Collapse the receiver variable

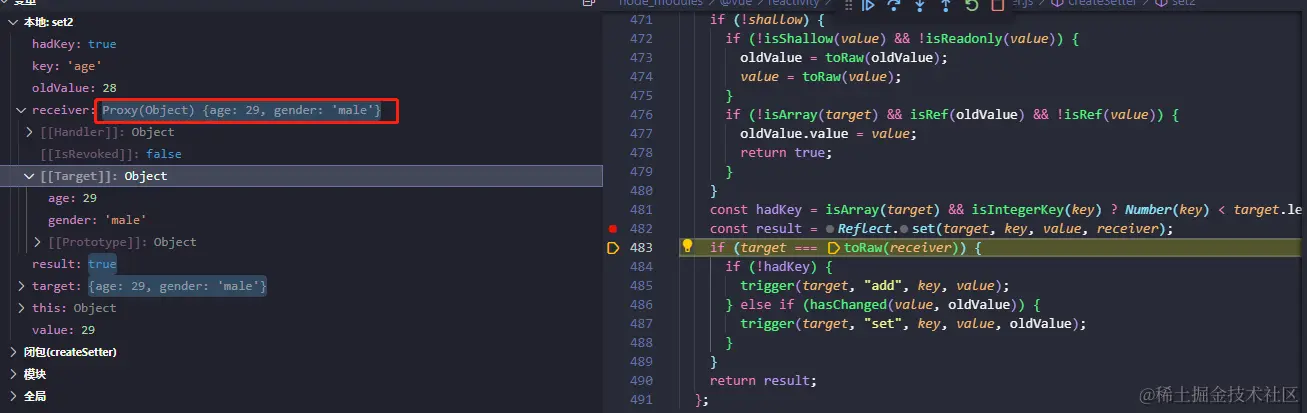[x=22, y=110]
